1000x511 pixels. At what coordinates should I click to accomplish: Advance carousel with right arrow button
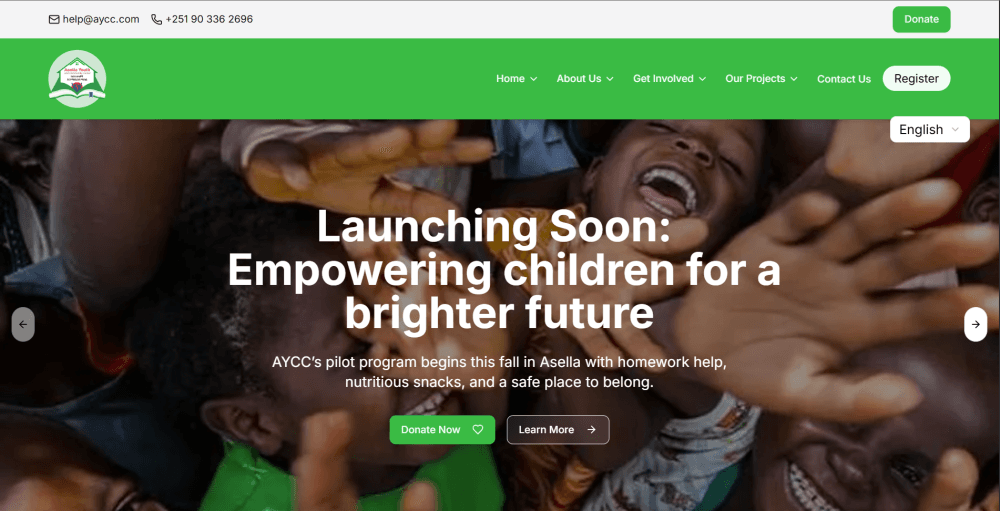(x=976, y=324)
